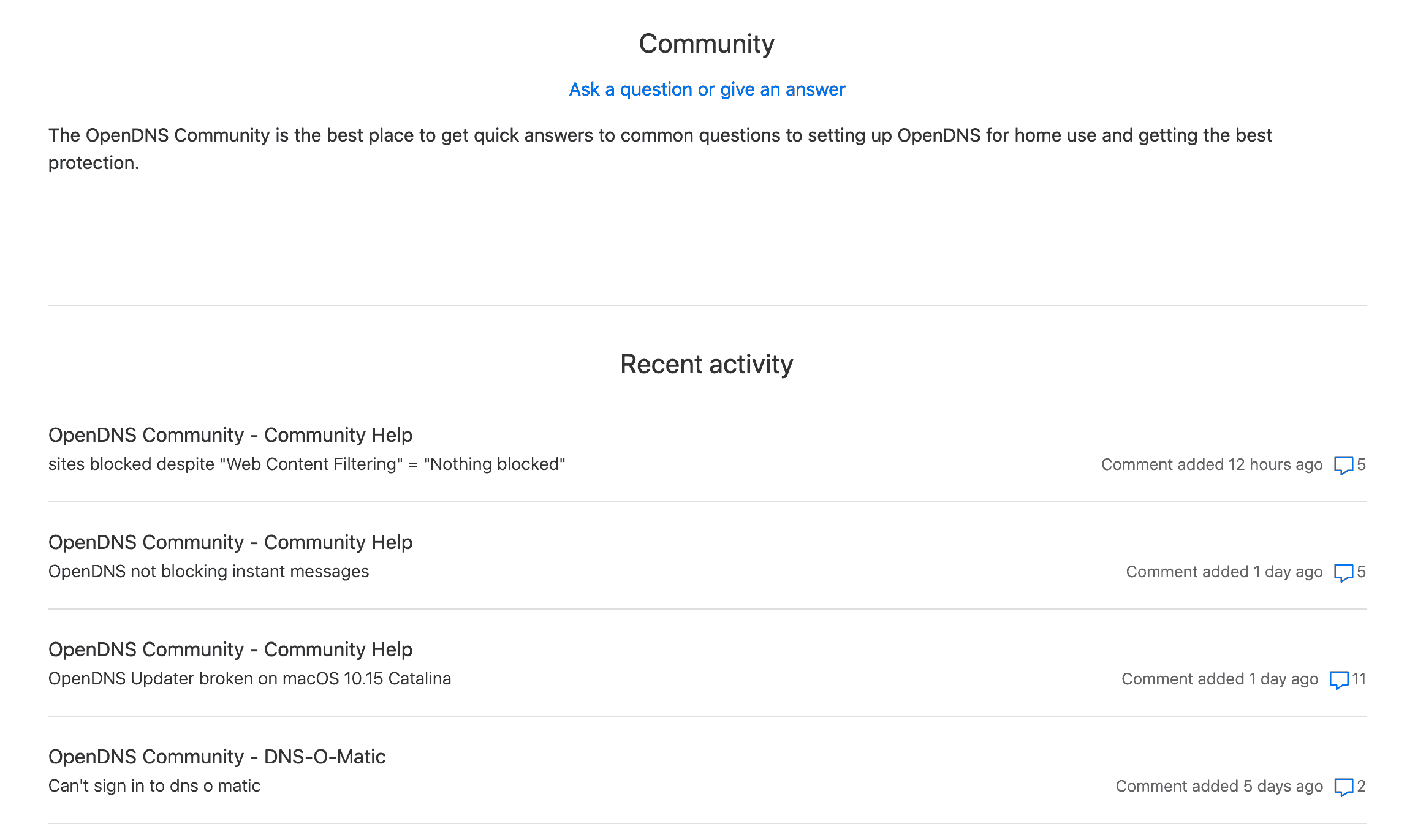Click "Comment added 12 hours ago" timestamp
This screenshot has height=840, width=1426.
pos(1212,464)
